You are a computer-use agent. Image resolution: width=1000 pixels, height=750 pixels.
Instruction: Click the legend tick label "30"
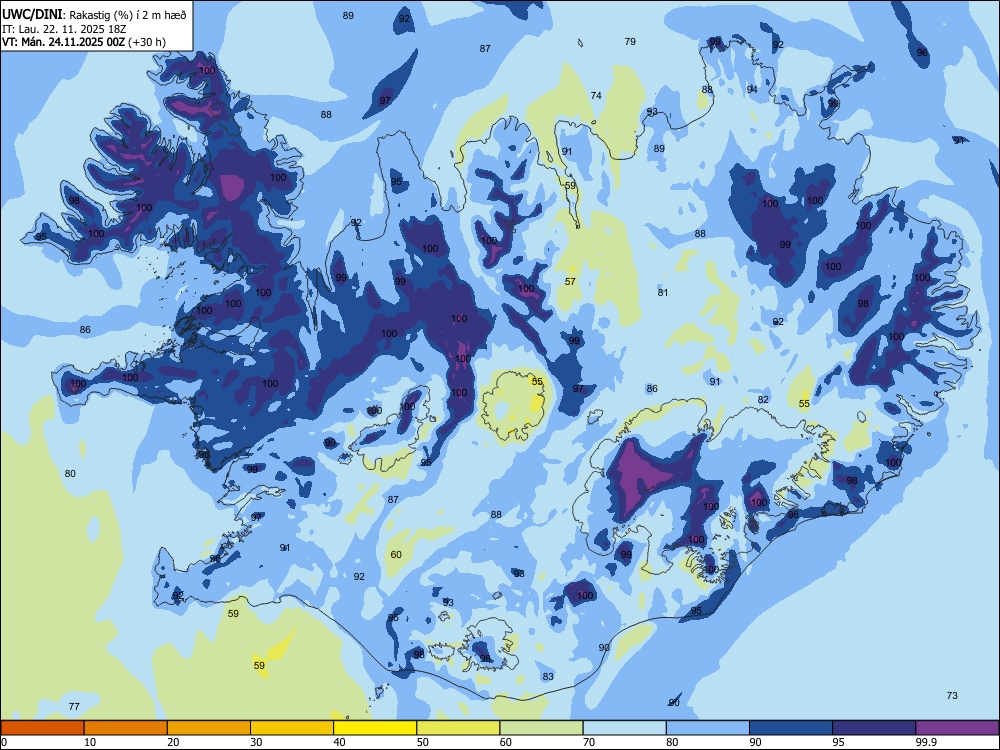tap(256, 742)
